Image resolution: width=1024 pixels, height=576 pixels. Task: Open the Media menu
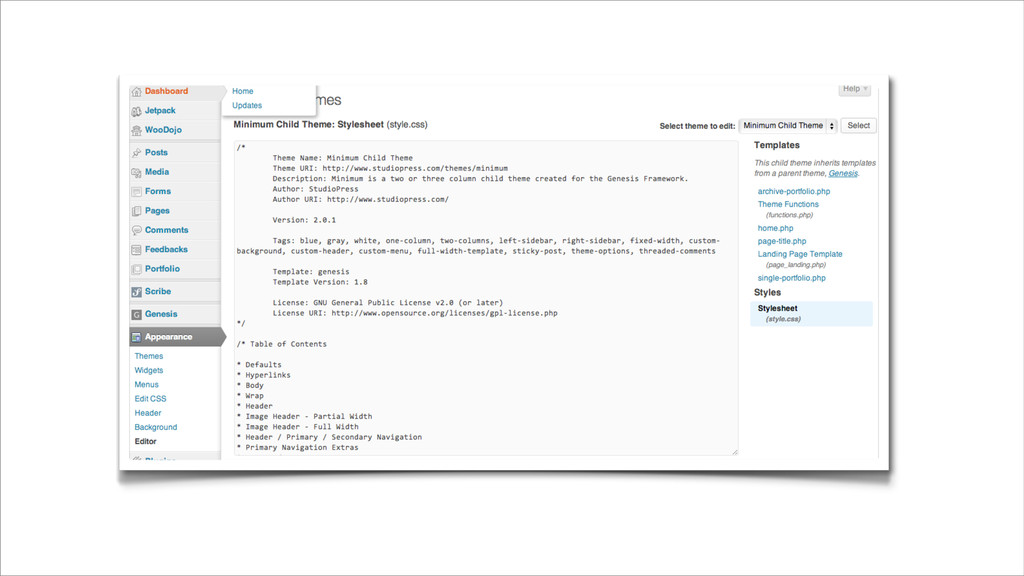157,172
